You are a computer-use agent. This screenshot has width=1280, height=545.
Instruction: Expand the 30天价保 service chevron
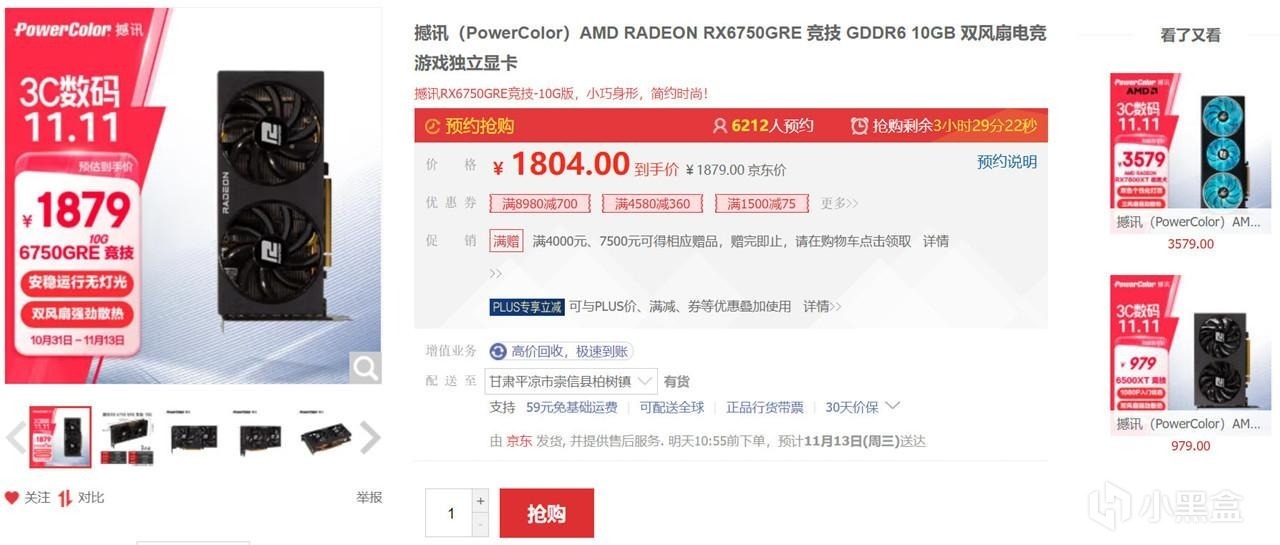point(893,406)
